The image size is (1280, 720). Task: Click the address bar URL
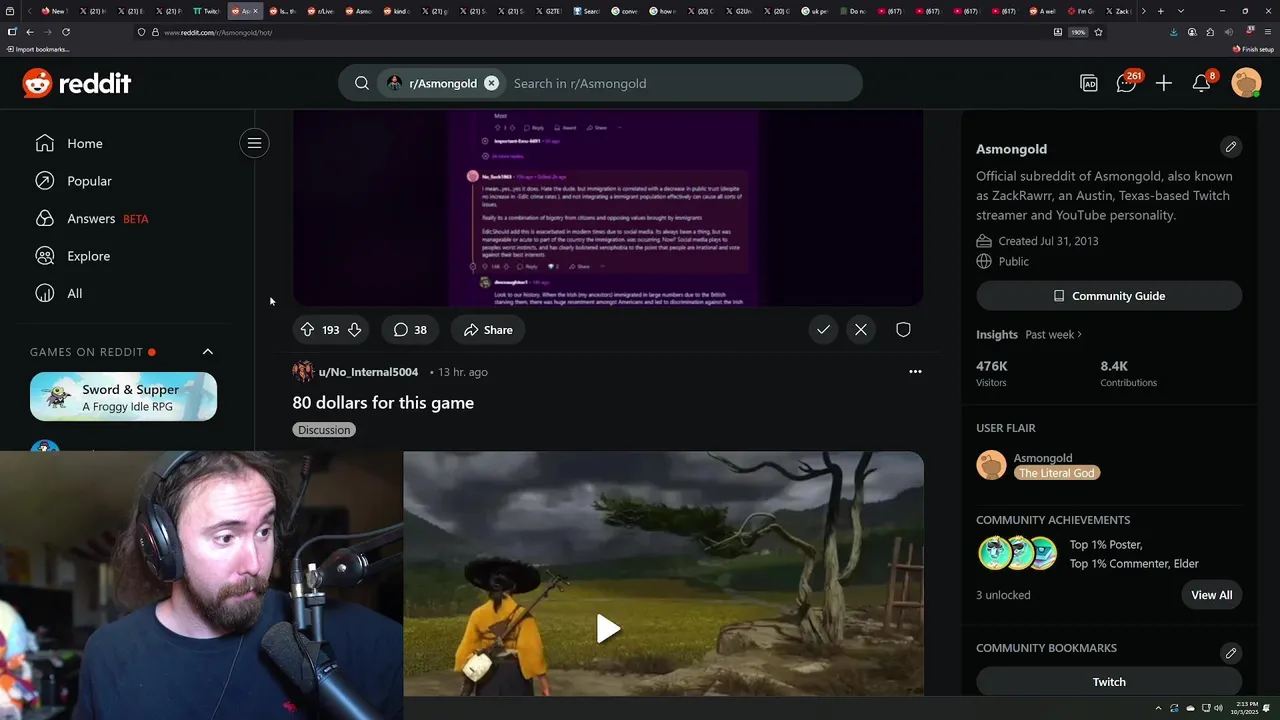click(218, 32)
